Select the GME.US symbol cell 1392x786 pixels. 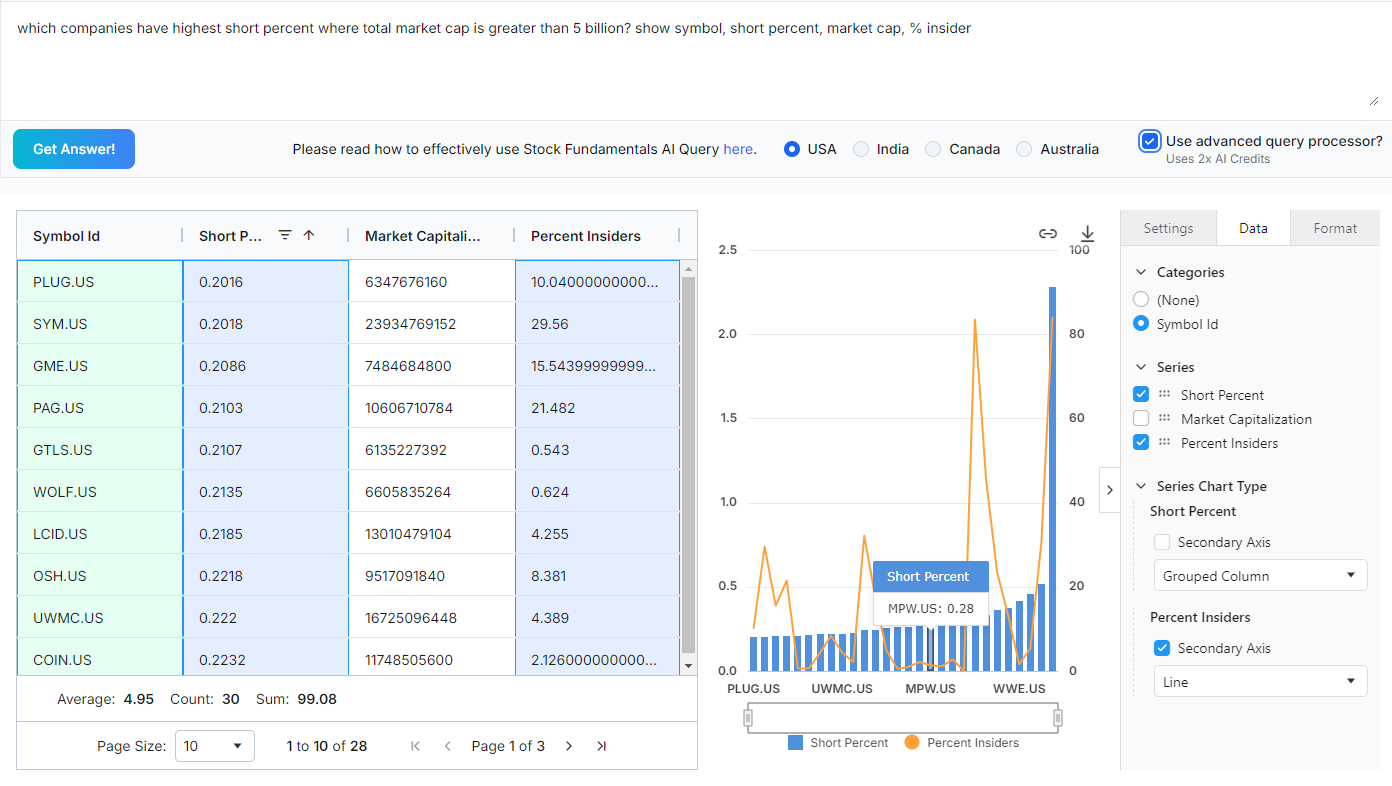[x=100, y=366]
